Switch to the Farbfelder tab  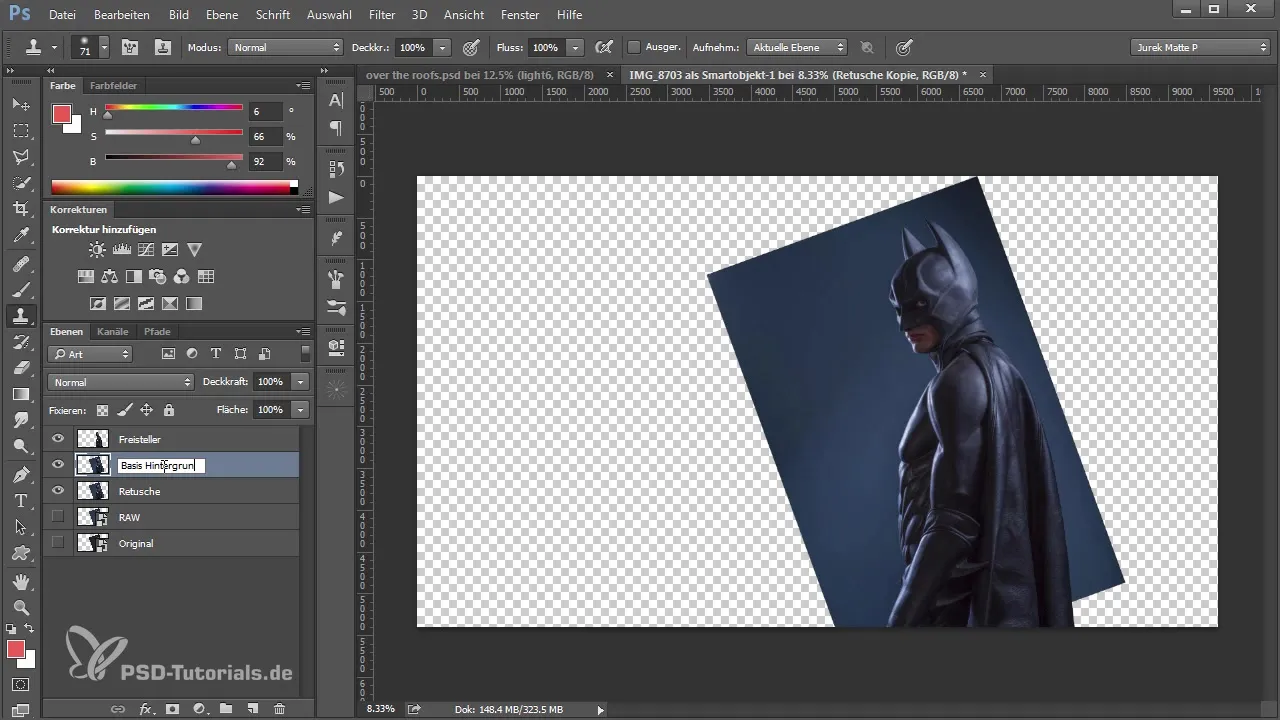(113, 86)
